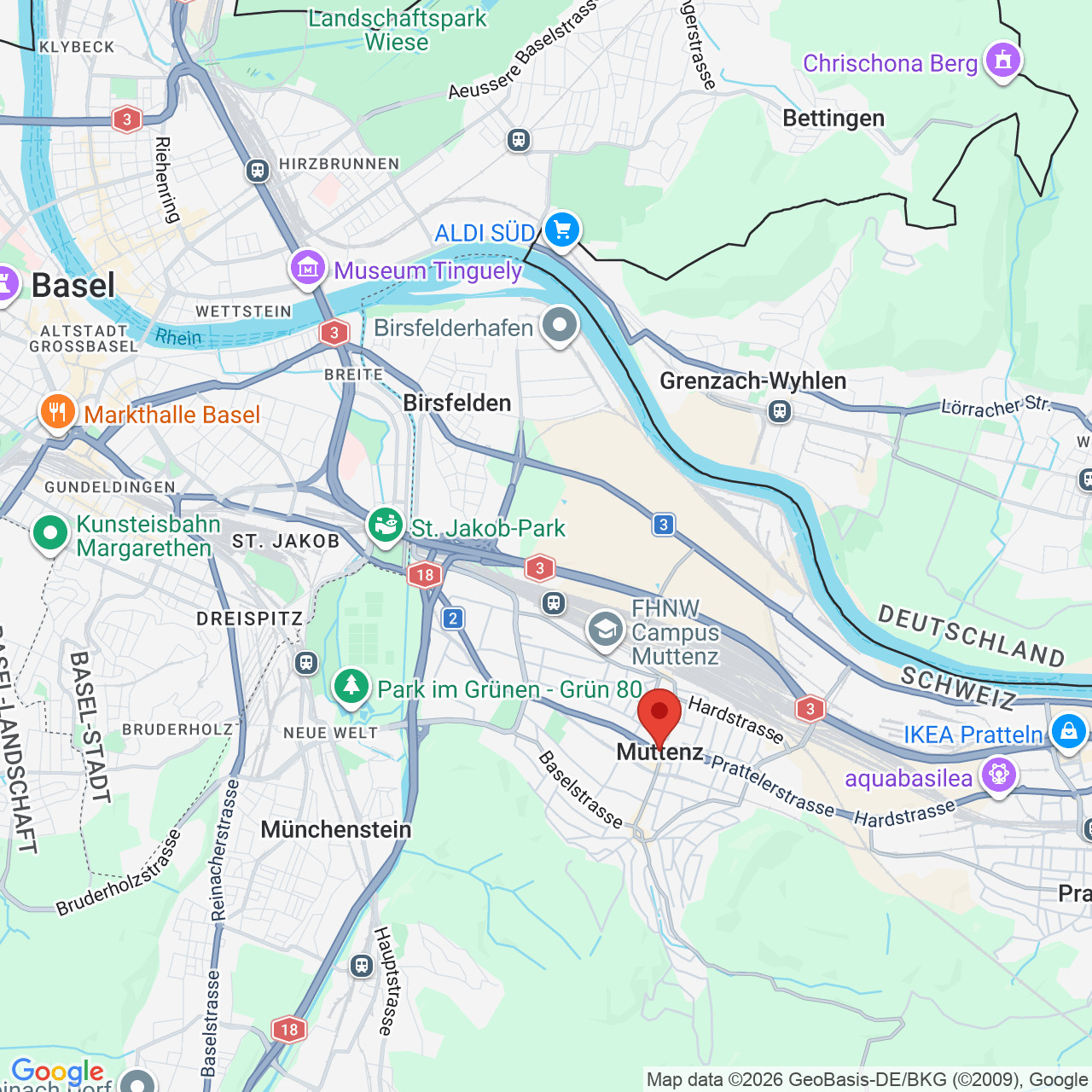Click the Bettingen town label
The width and height of the screenshot is (1092, 1092).
tap(834, 119)
